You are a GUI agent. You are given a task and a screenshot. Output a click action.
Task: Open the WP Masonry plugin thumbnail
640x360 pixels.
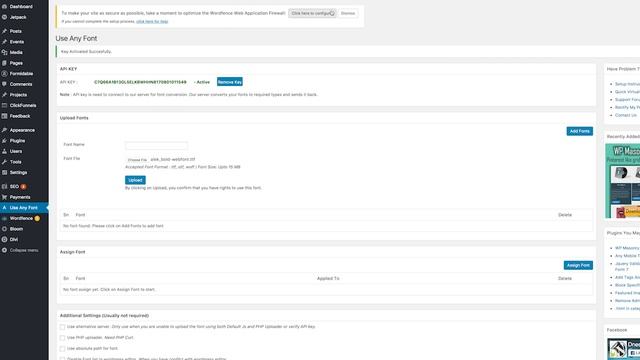[x=622, y=181]
